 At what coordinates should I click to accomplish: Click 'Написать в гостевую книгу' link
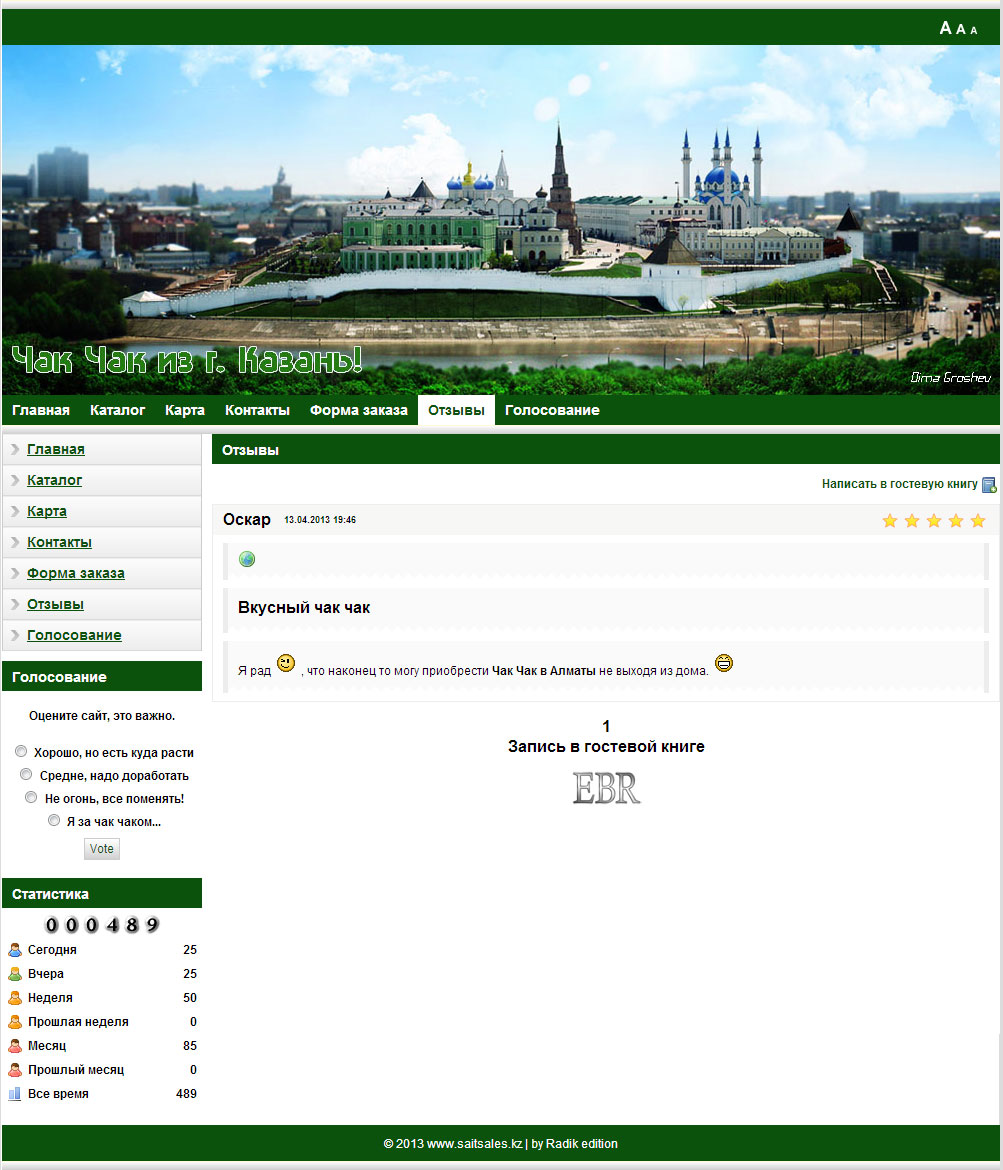(x=899, y=484)
